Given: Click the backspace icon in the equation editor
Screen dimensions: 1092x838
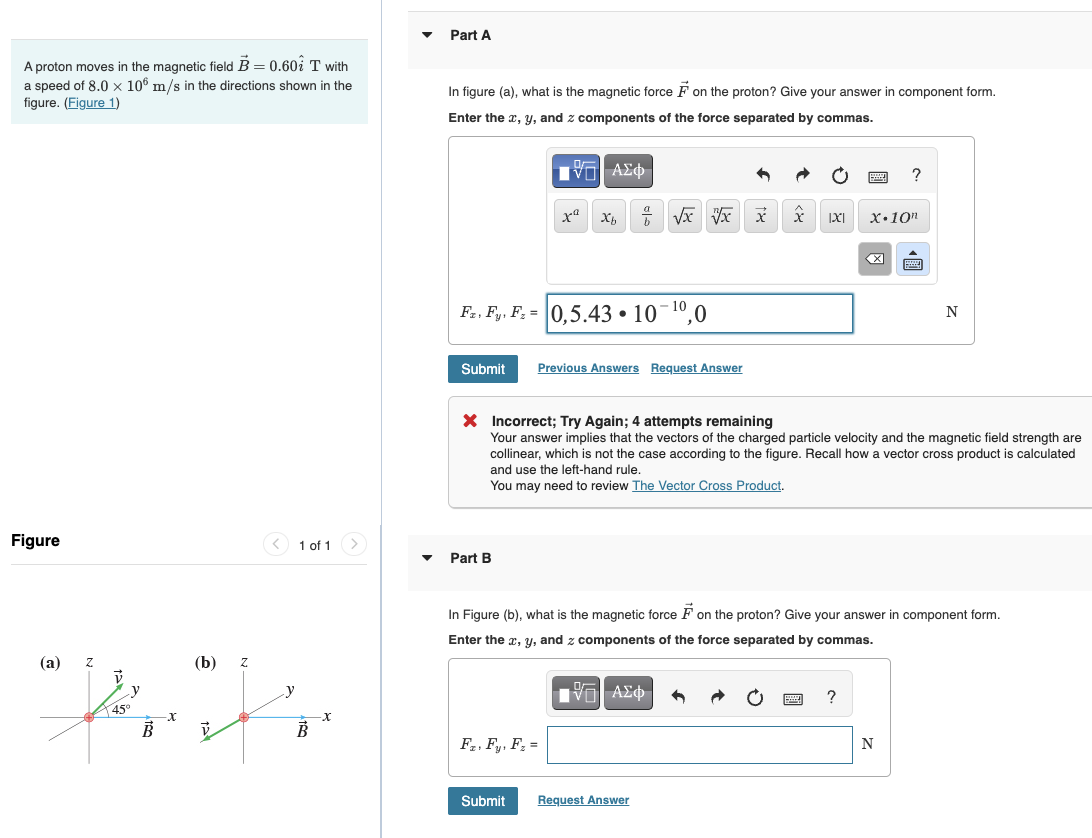Looking at the screenshot, I should tap(874, 259).
